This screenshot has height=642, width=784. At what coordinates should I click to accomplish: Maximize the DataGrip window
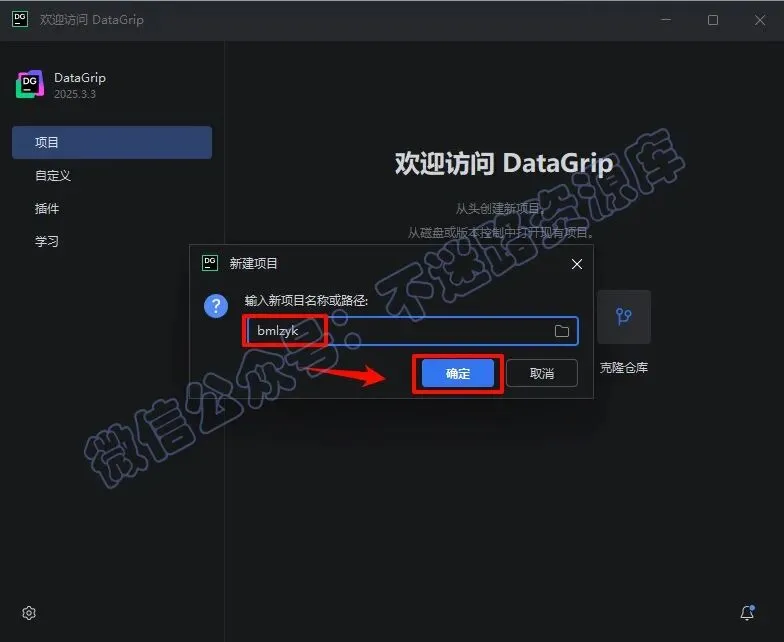[x=713, y=20]
